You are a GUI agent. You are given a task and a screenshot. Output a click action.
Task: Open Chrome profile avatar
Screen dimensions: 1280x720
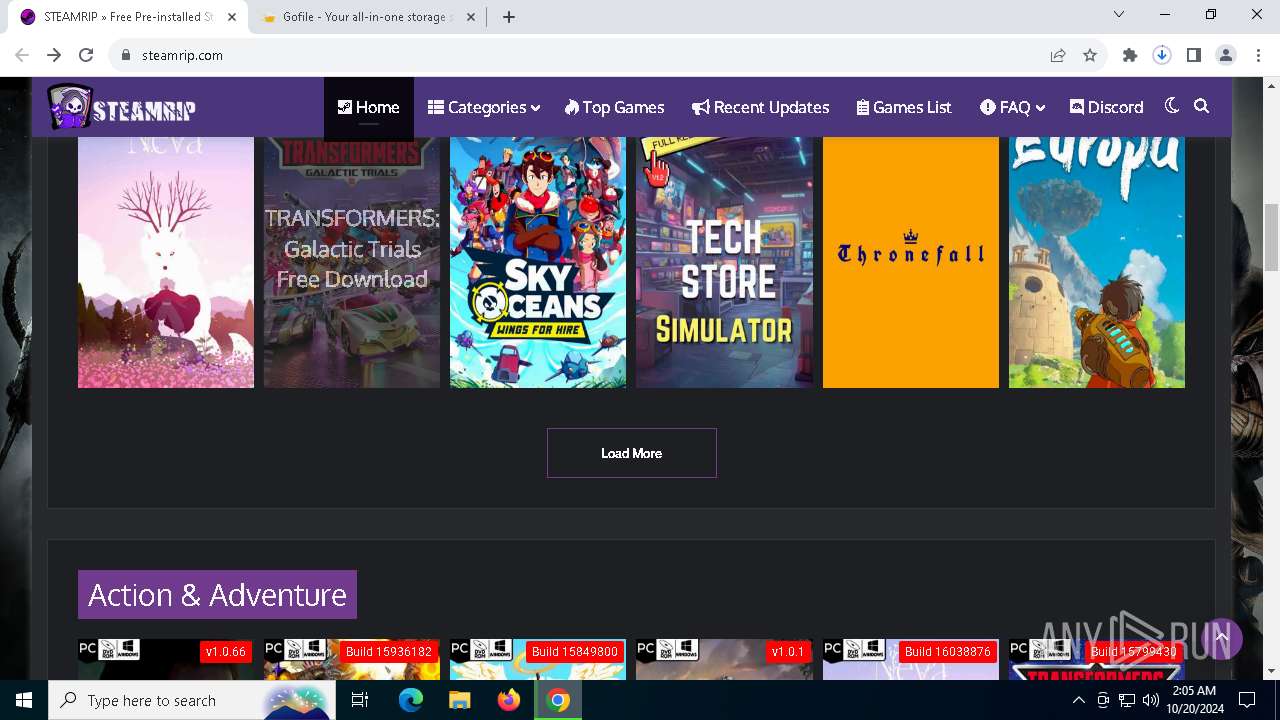pos(1226,55)
